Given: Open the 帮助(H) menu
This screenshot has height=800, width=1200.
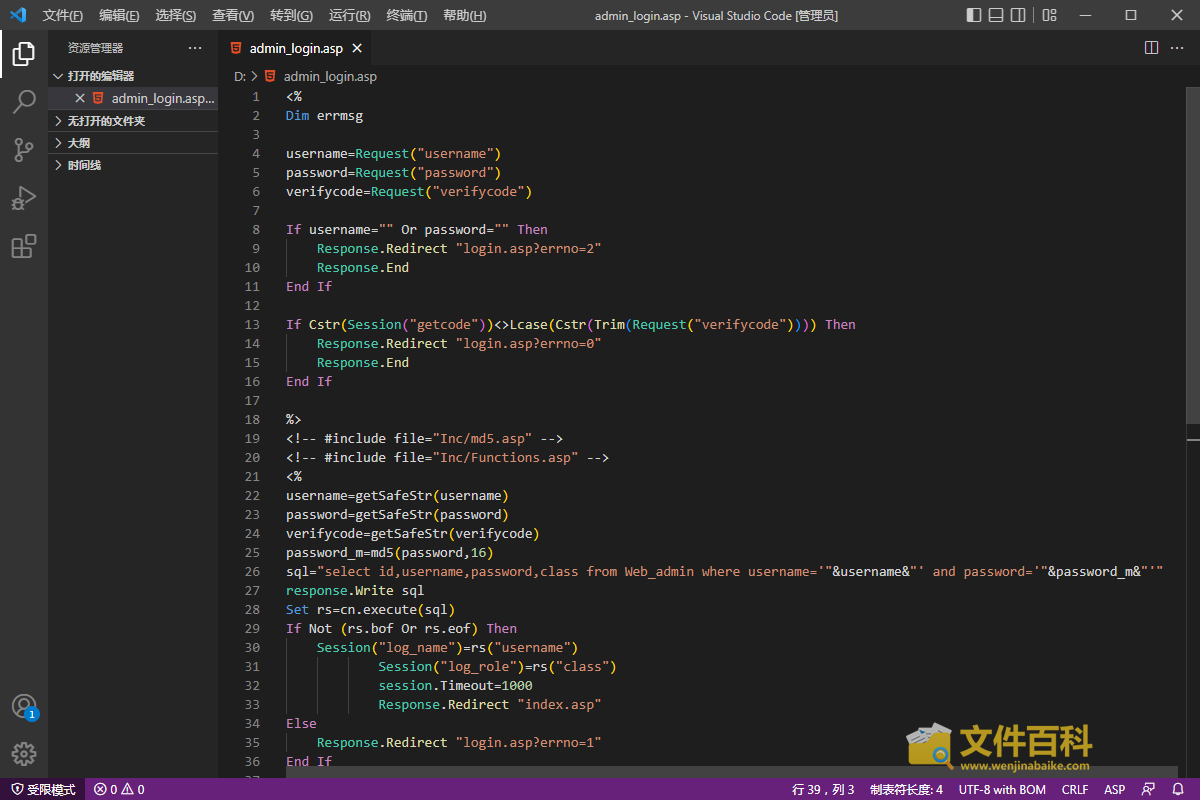Looking at the screenshot, I should [464, 15].
